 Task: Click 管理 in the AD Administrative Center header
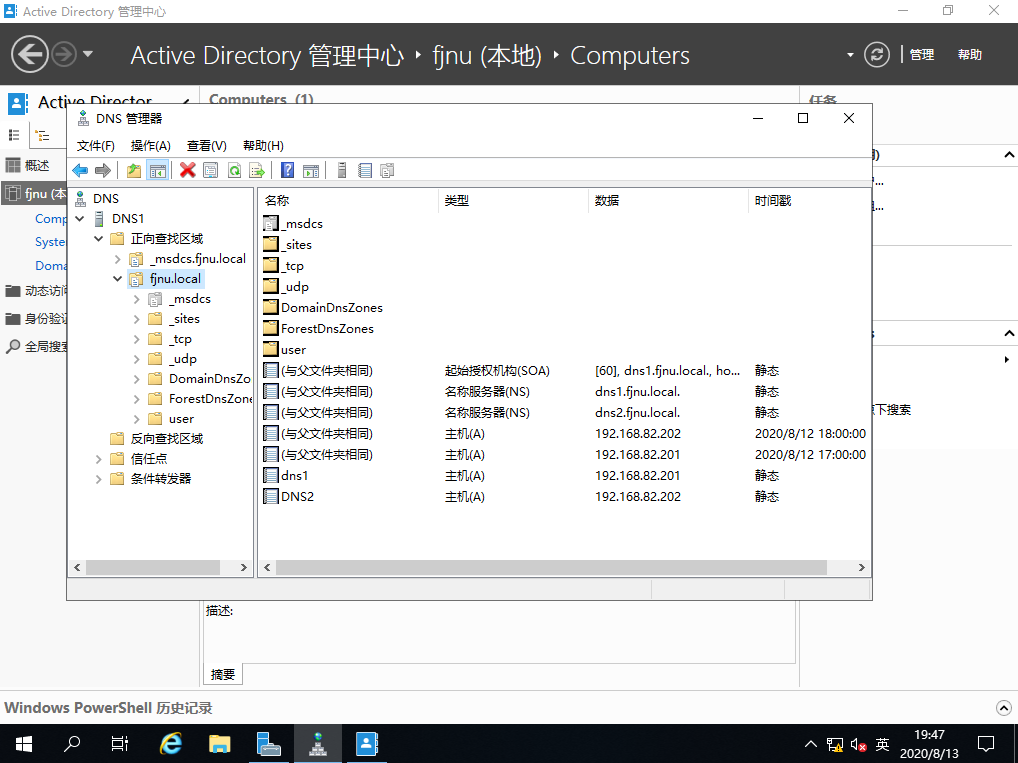[922, 55]
